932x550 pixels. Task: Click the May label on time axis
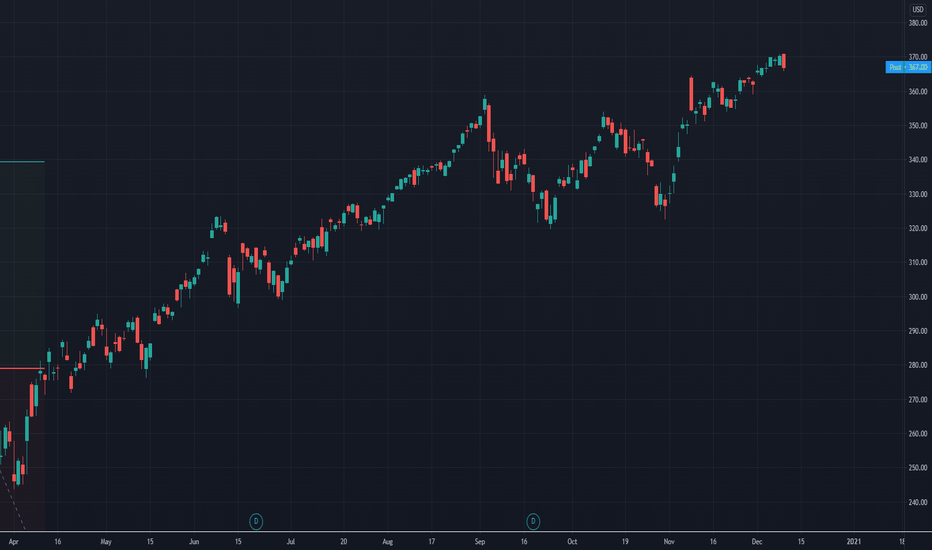click(106, 542)
